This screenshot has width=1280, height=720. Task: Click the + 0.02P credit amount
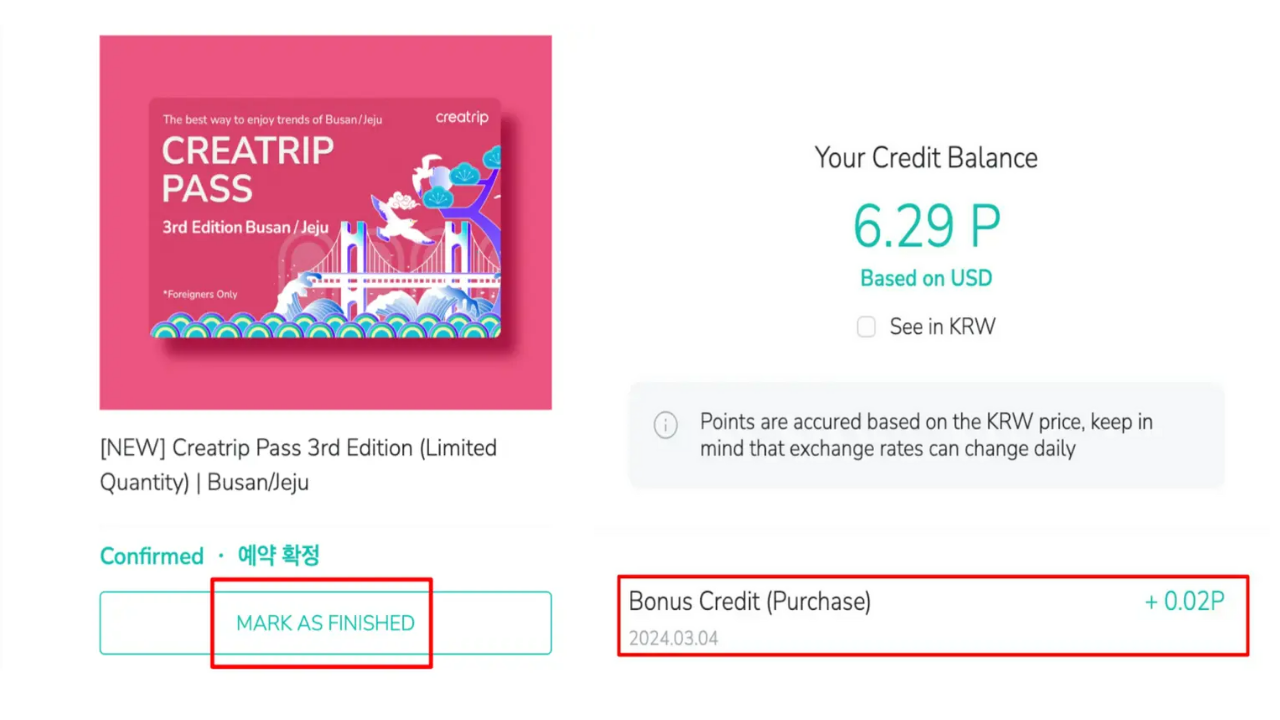tap(1184, 602)
